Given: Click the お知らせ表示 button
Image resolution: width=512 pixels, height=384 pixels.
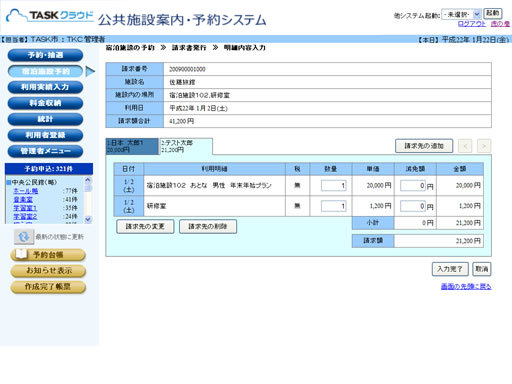Looking at the screenshot, I should (48, 271).
